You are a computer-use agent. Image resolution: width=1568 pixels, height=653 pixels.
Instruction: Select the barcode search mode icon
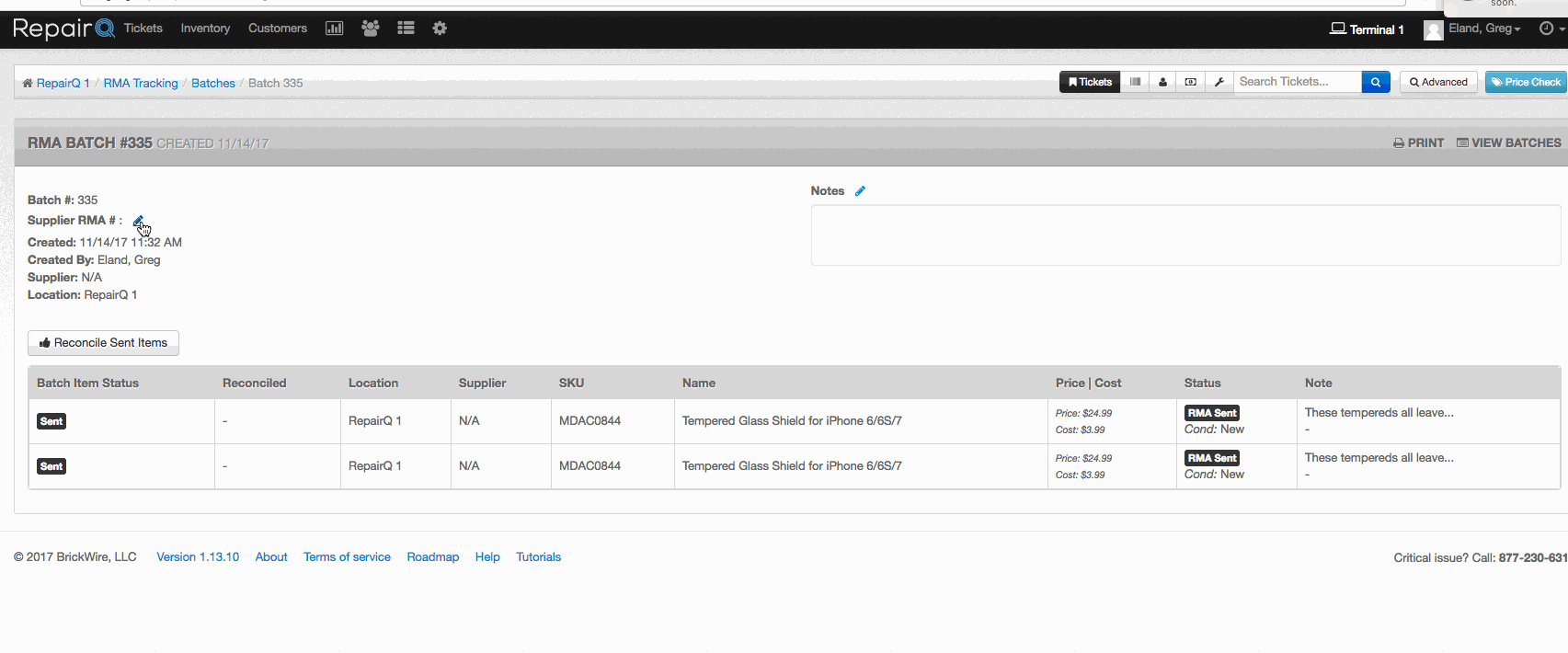tap(1135, 82)
